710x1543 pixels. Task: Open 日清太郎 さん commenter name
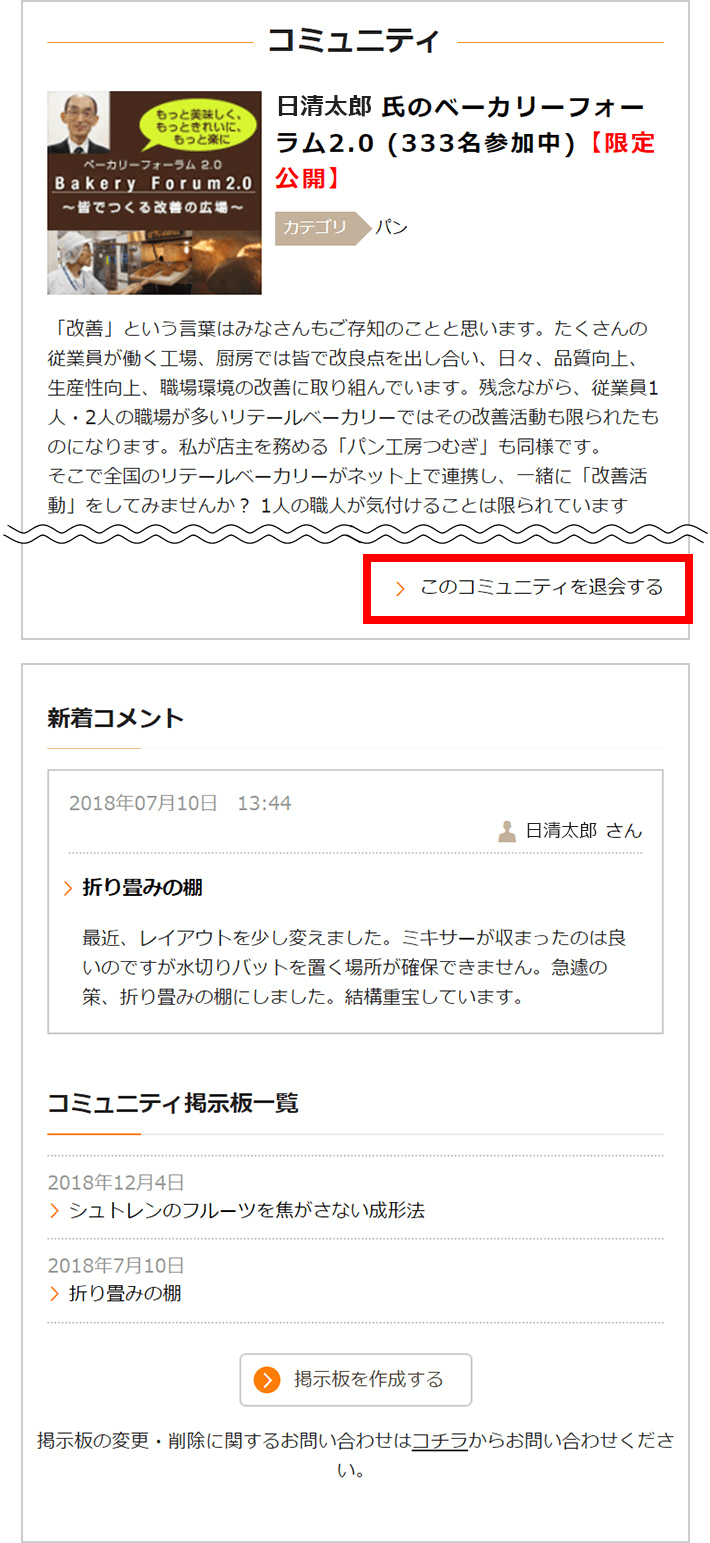584,830
